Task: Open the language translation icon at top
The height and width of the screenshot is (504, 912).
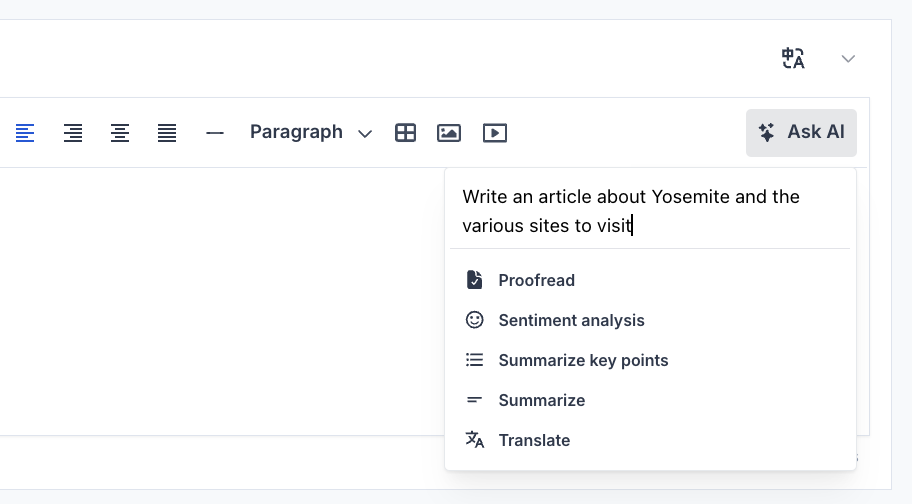Action: click(793, 59)
